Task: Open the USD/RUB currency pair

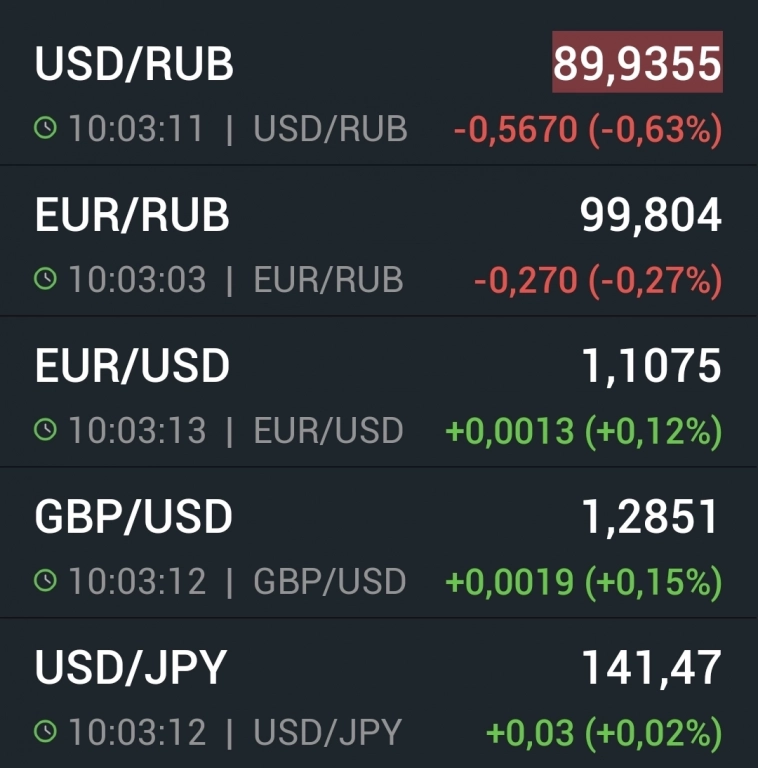Action: (134, 65)
